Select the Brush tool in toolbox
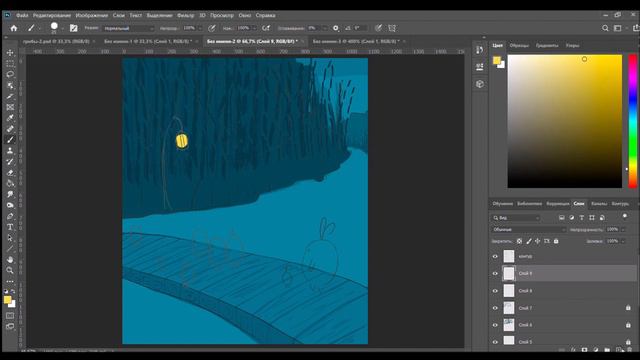Screen dimensions: 640x360 click(x=10, y=140)
